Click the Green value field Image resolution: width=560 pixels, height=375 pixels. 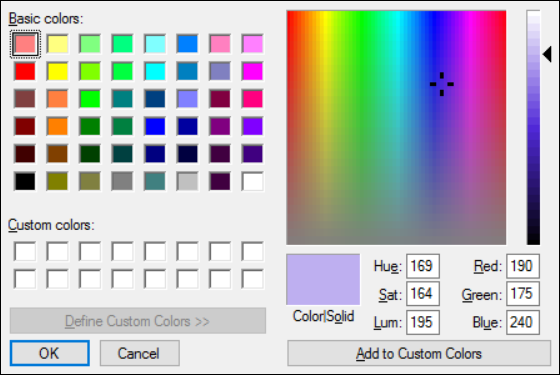[522, 294]
